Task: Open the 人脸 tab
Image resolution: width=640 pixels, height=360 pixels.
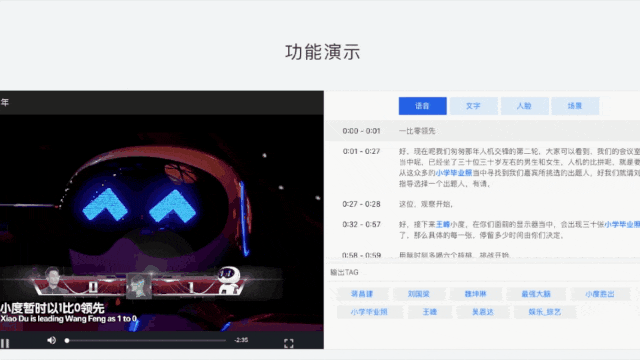Action: (x=524, y=106)
